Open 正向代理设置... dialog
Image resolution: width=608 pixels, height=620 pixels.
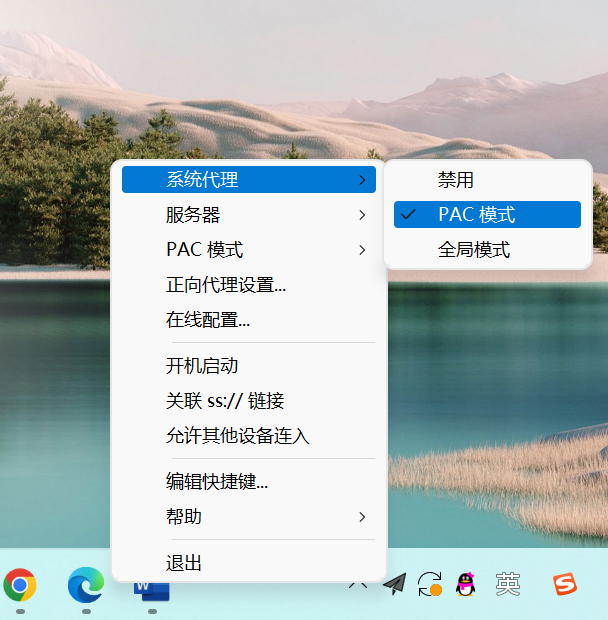click(249, 285)
